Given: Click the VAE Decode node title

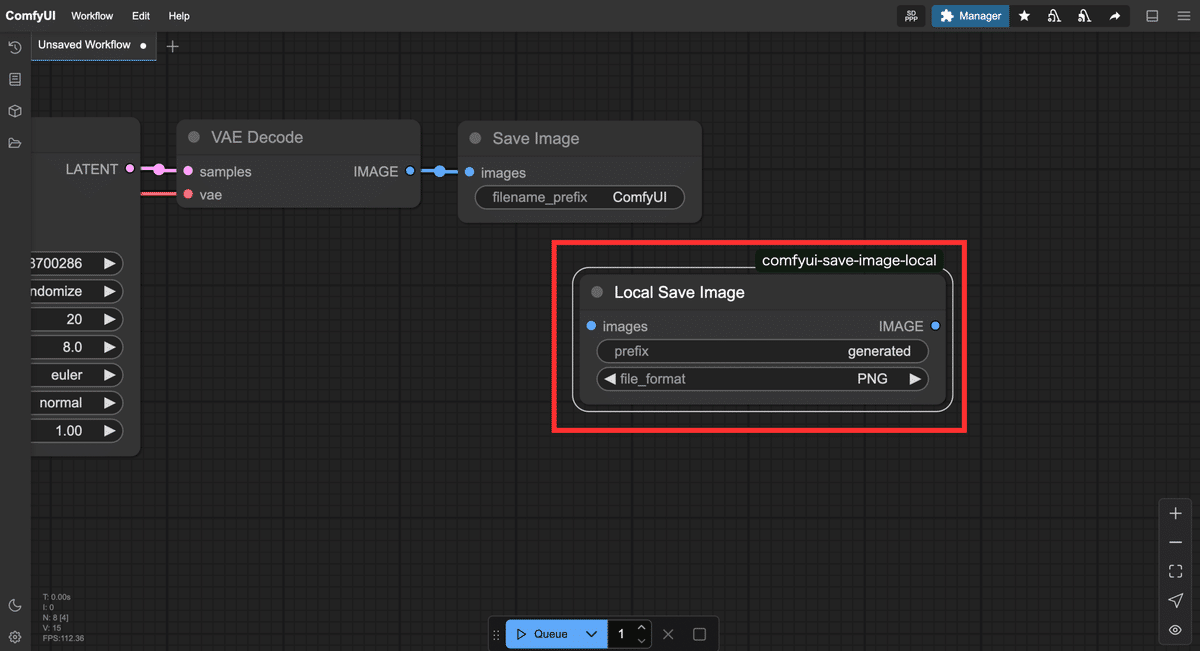Looking at the screenshot, I should coord(257,138).
